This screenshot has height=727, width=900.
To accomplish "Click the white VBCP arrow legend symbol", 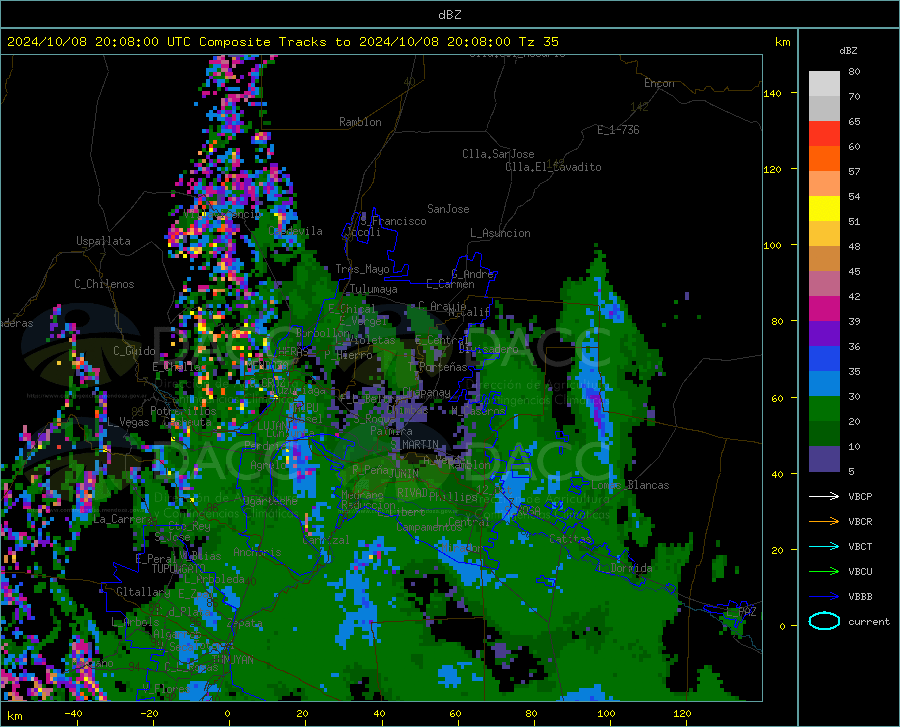I will tap(824, 496).
